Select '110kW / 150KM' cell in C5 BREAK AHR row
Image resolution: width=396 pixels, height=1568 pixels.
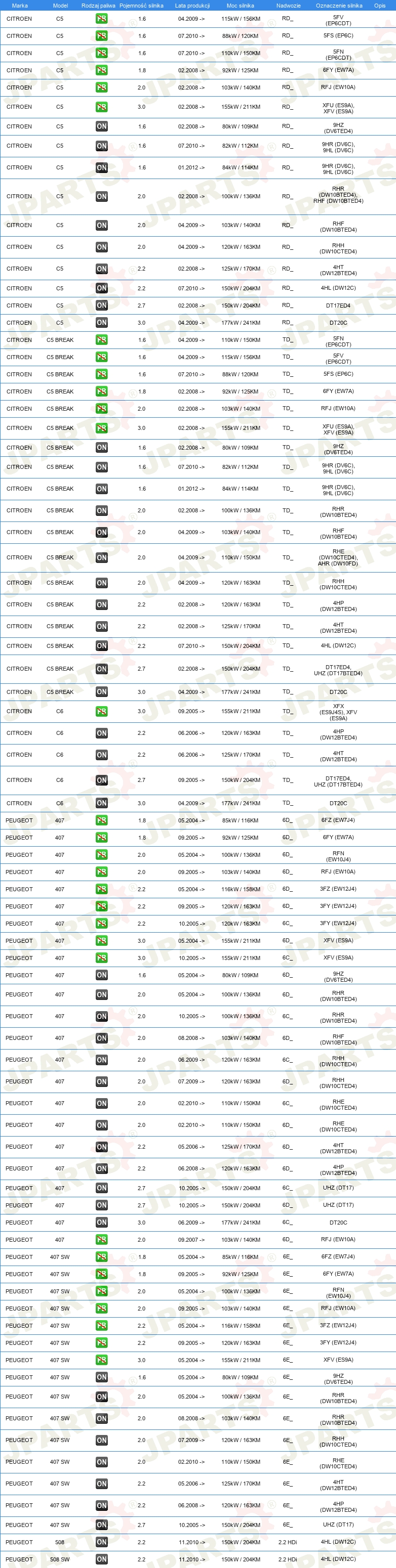pos(241,557)
